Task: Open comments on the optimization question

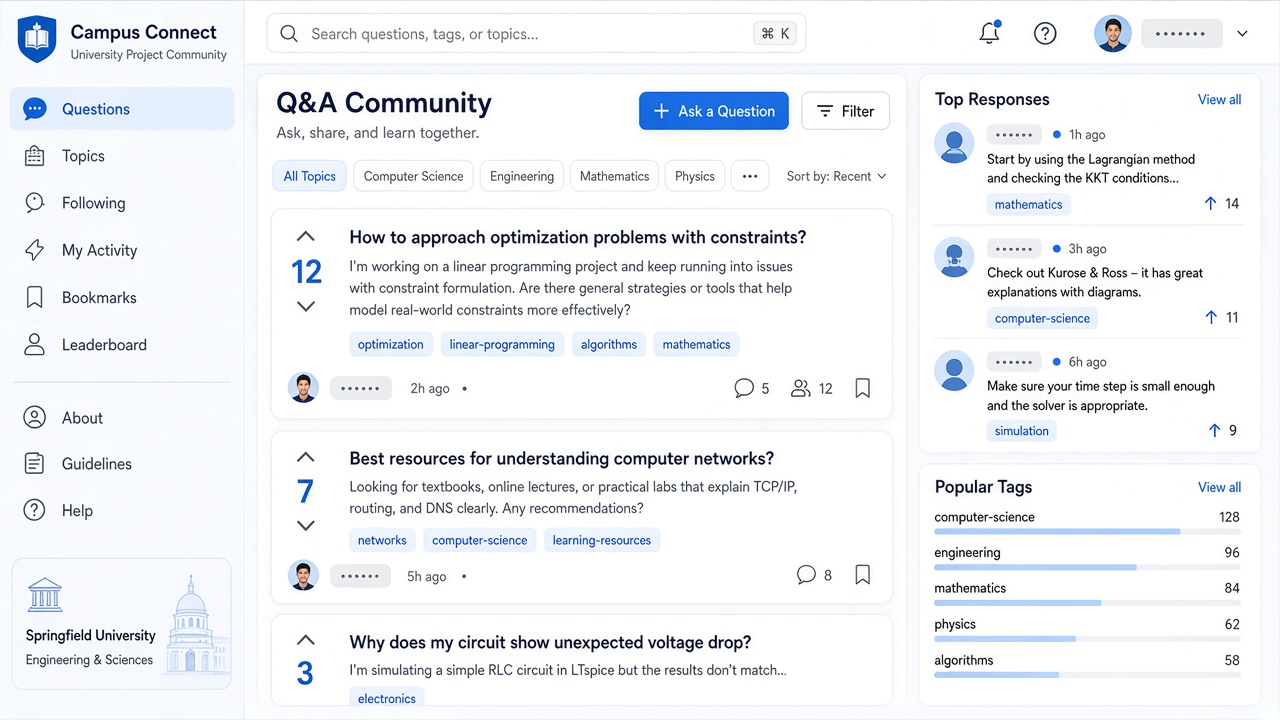Action: [x=752, y=388]
